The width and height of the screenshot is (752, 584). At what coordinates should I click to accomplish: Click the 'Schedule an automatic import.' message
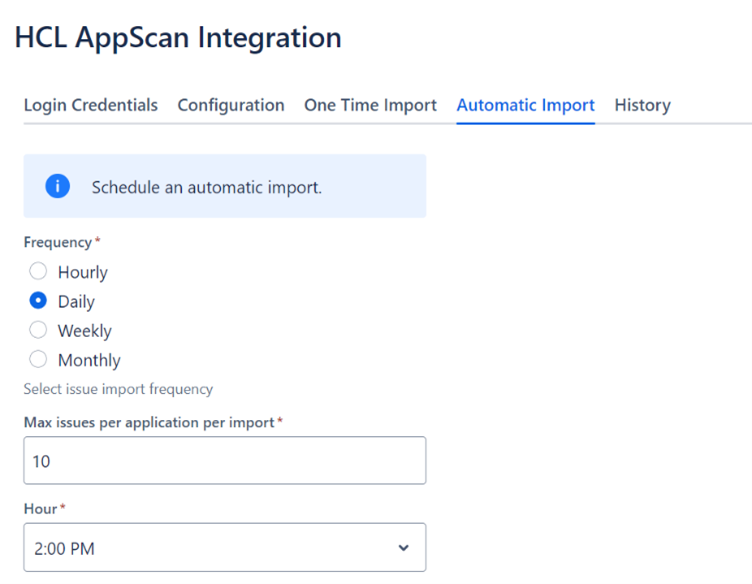tap(207, 187)
